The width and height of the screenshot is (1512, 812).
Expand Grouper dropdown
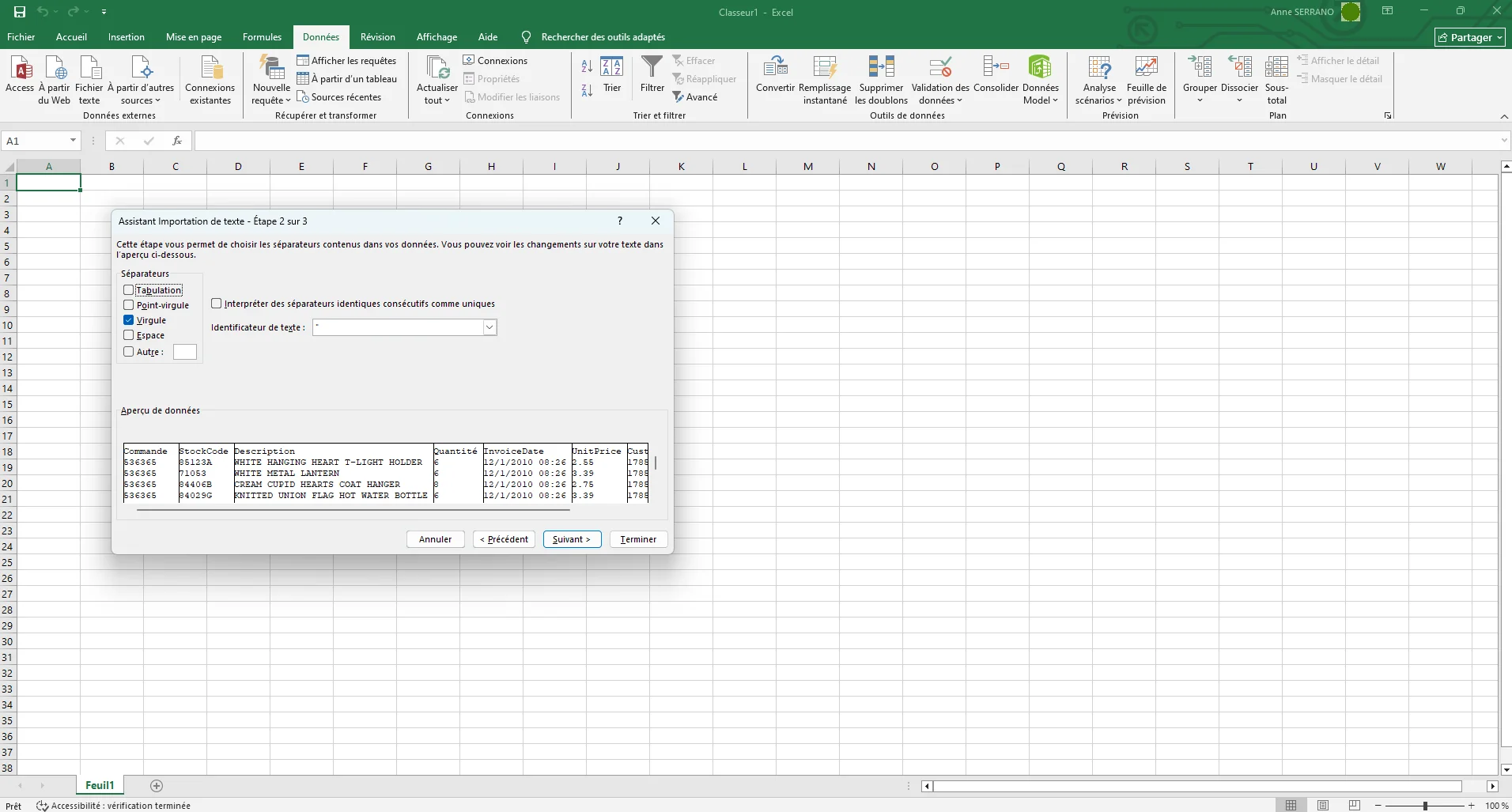coord(1200,100)
